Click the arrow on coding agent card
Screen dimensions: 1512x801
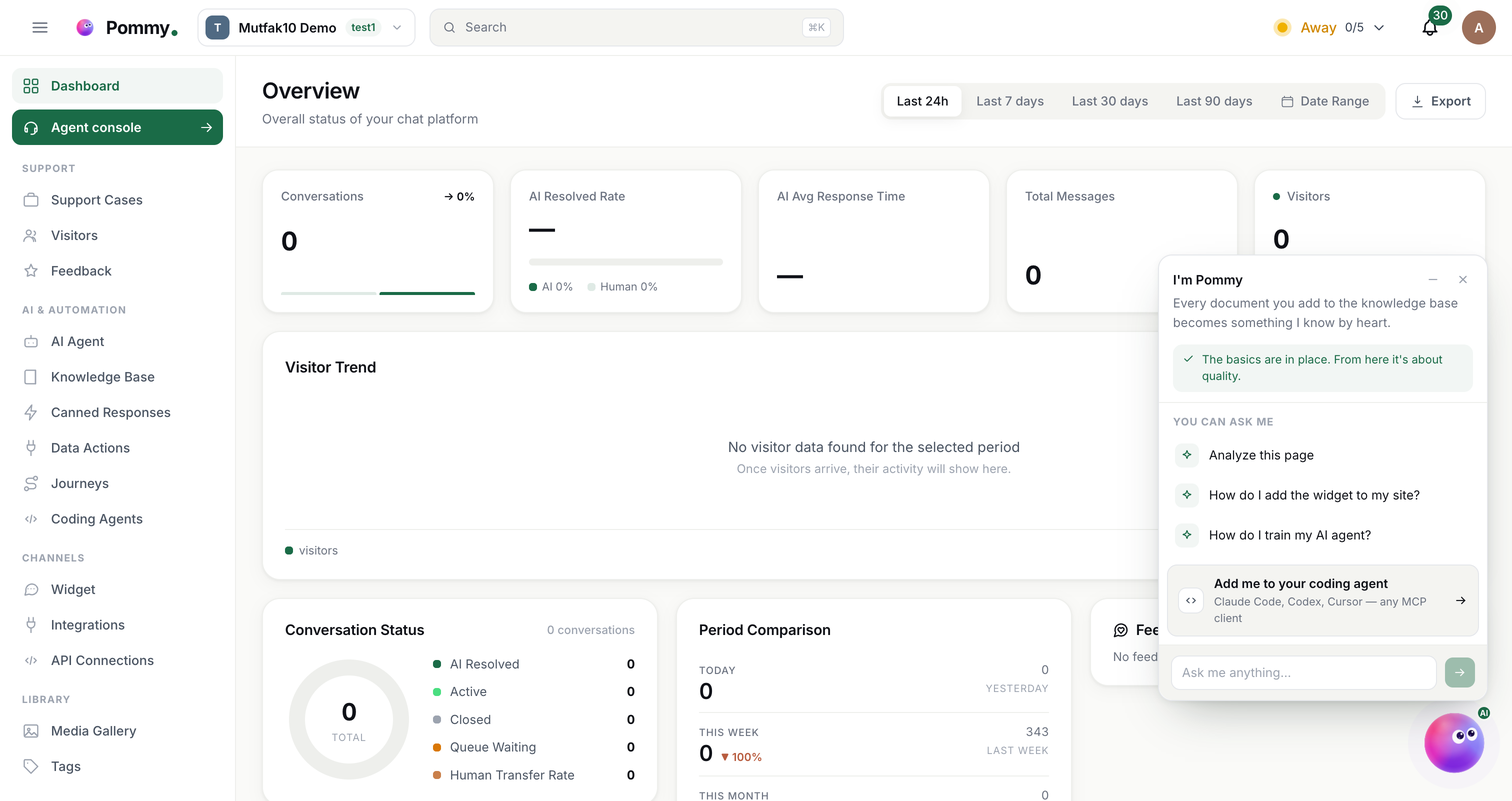point(1461,601)
